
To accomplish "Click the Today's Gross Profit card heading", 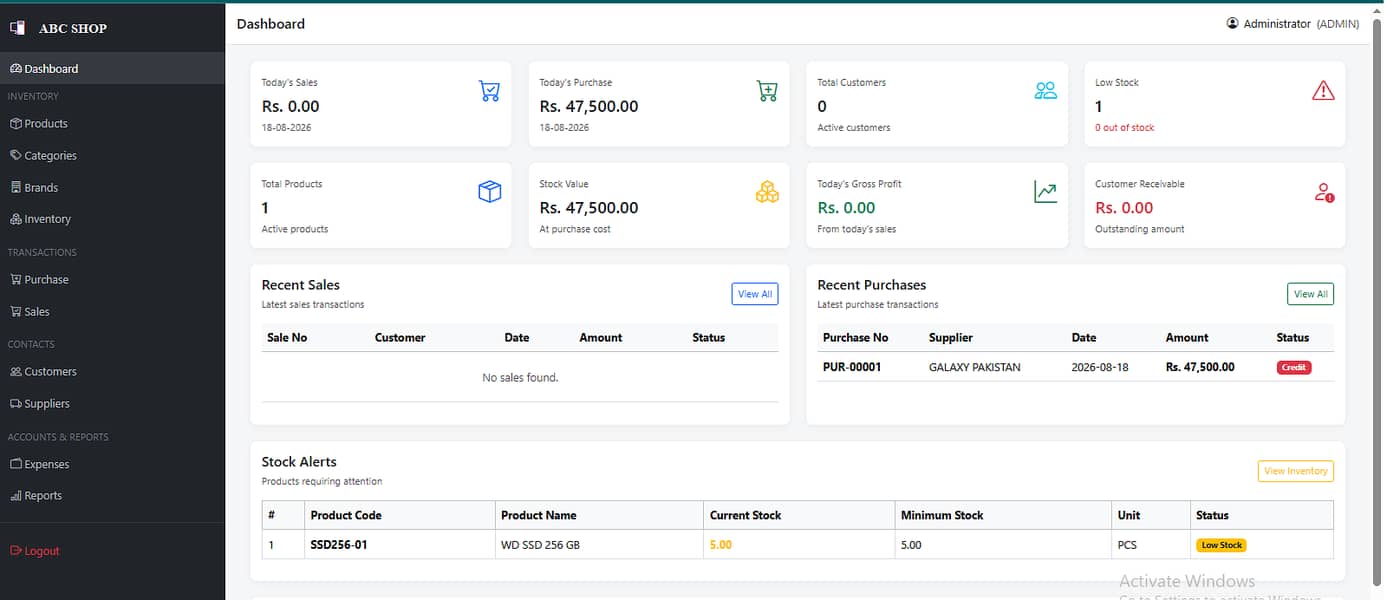I will (x=860, y=184).
